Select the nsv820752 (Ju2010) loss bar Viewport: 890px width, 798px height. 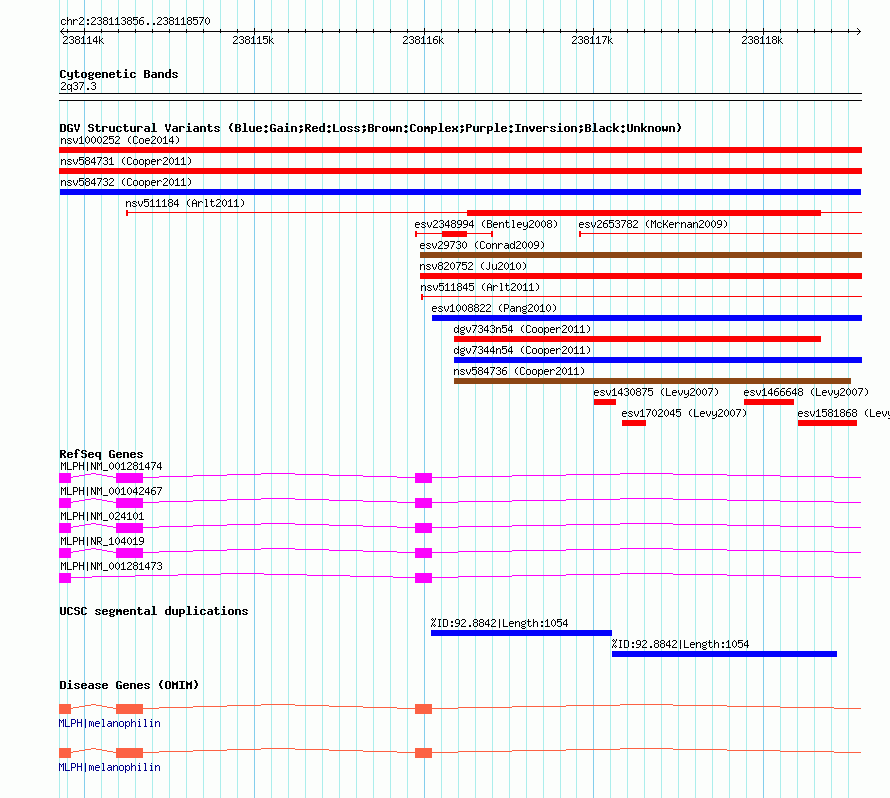point(641,276)
